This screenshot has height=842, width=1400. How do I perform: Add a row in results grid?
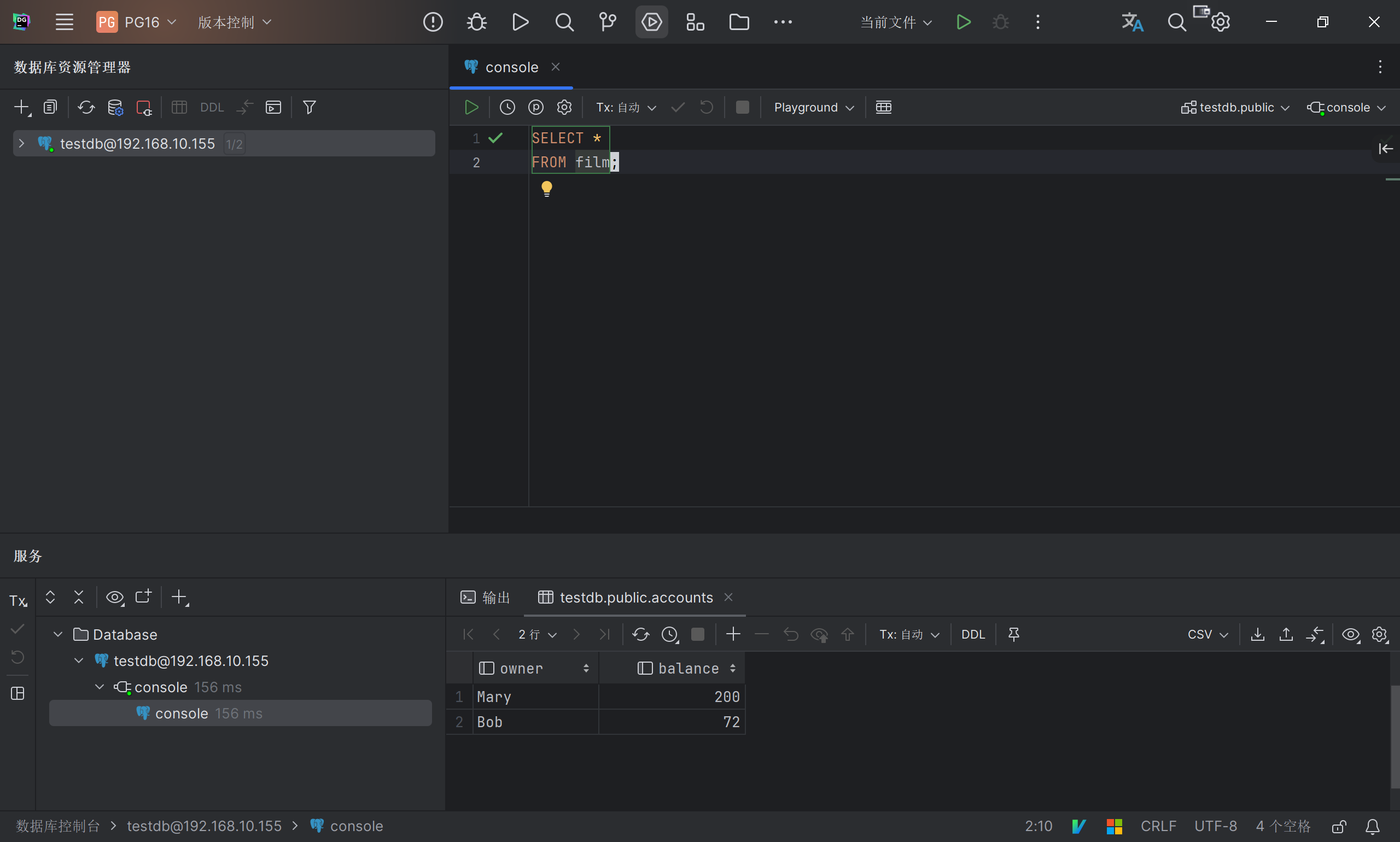pyautogui.click(x=733, y=634)
